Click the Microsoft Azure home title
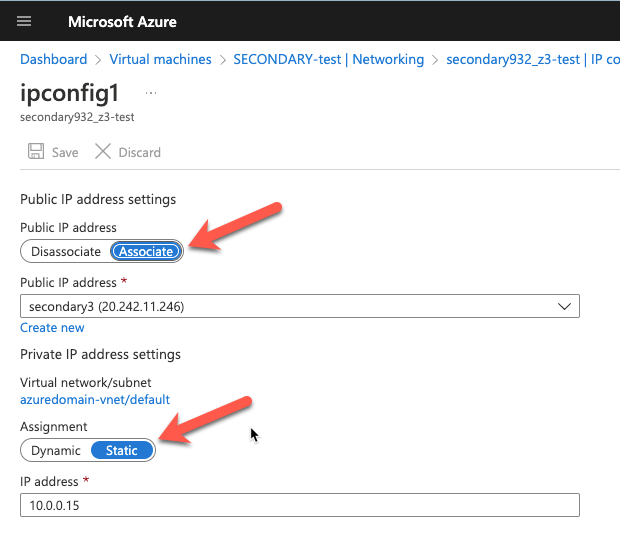This screenshot has height=551, width=620. click(x=122, y=22)
